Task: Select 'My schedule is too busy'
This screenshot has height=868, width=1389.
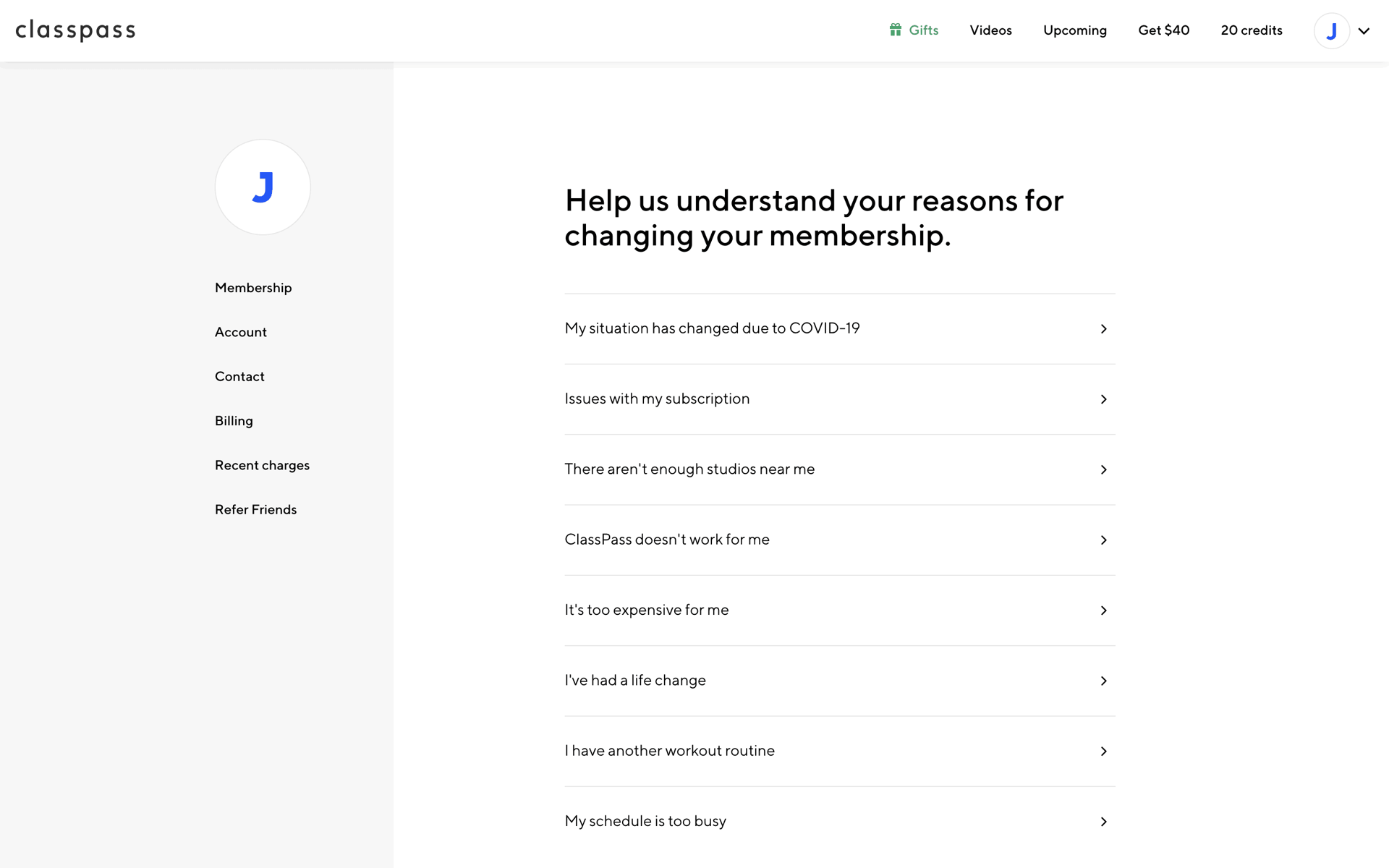Action: (x=839, y=822)
